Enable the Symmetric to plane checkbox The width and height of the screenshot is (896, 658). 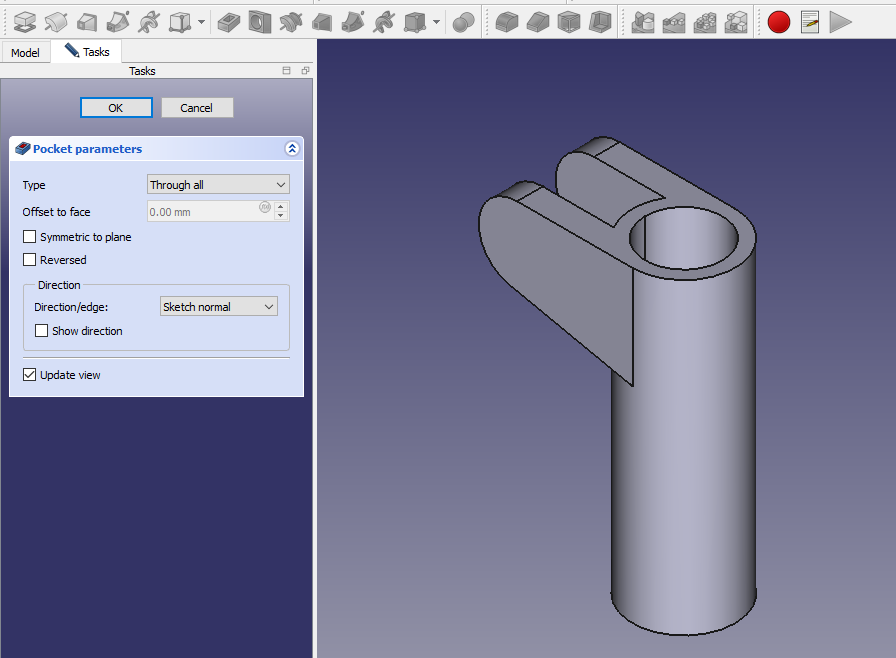pyautogui.click(x=30, y=237)
